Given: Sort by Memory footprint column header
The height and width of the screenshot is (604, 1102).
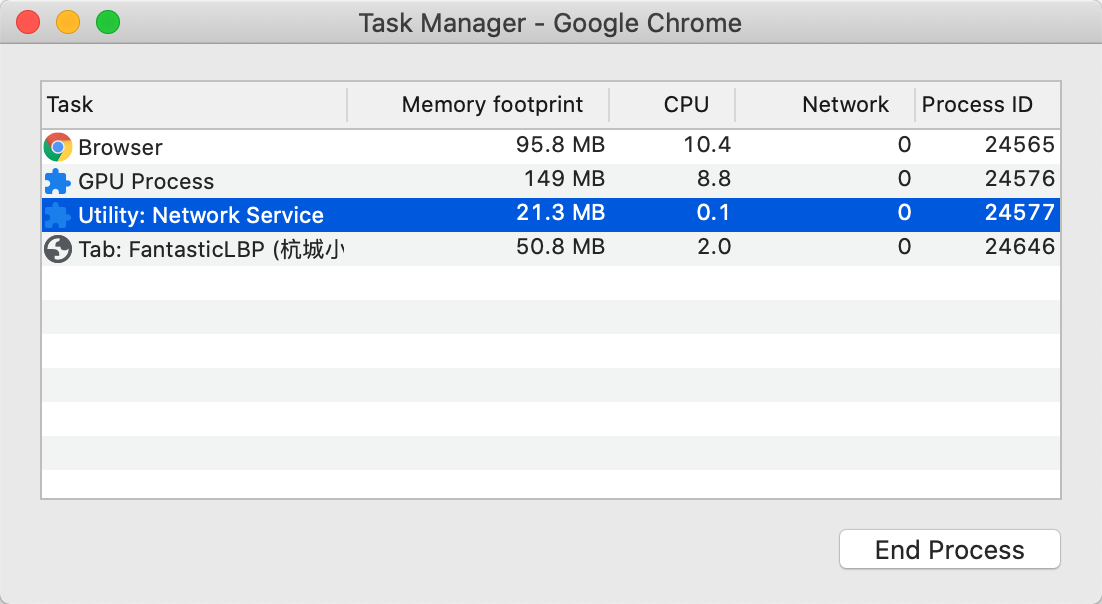Looking at the screenshot, I should pos(478,105).
